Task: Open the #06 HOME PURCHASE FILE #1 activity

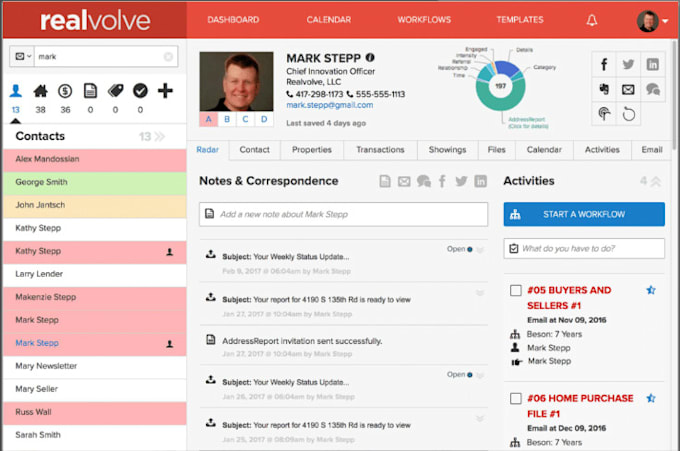Action: coord(580,406)
